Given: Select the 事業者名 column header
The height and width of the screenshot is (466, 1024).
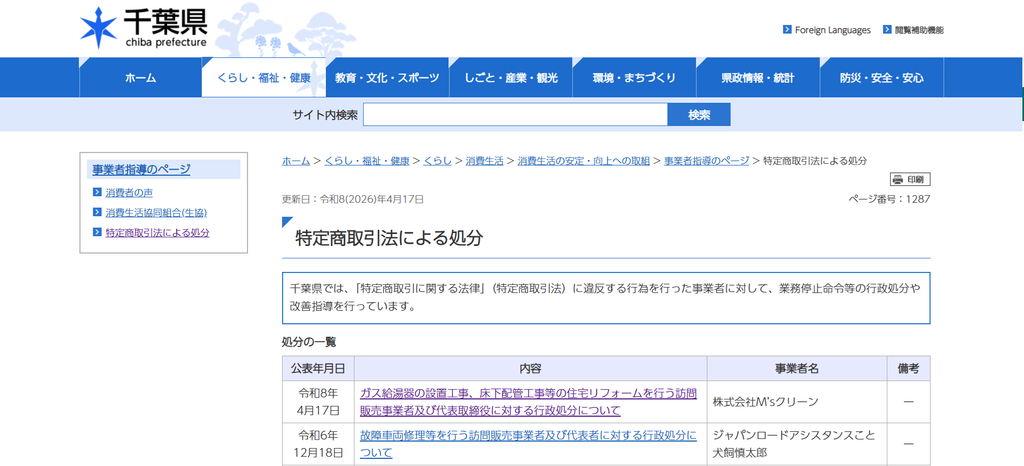Looking at the screenshot, I should pos(797,369).
